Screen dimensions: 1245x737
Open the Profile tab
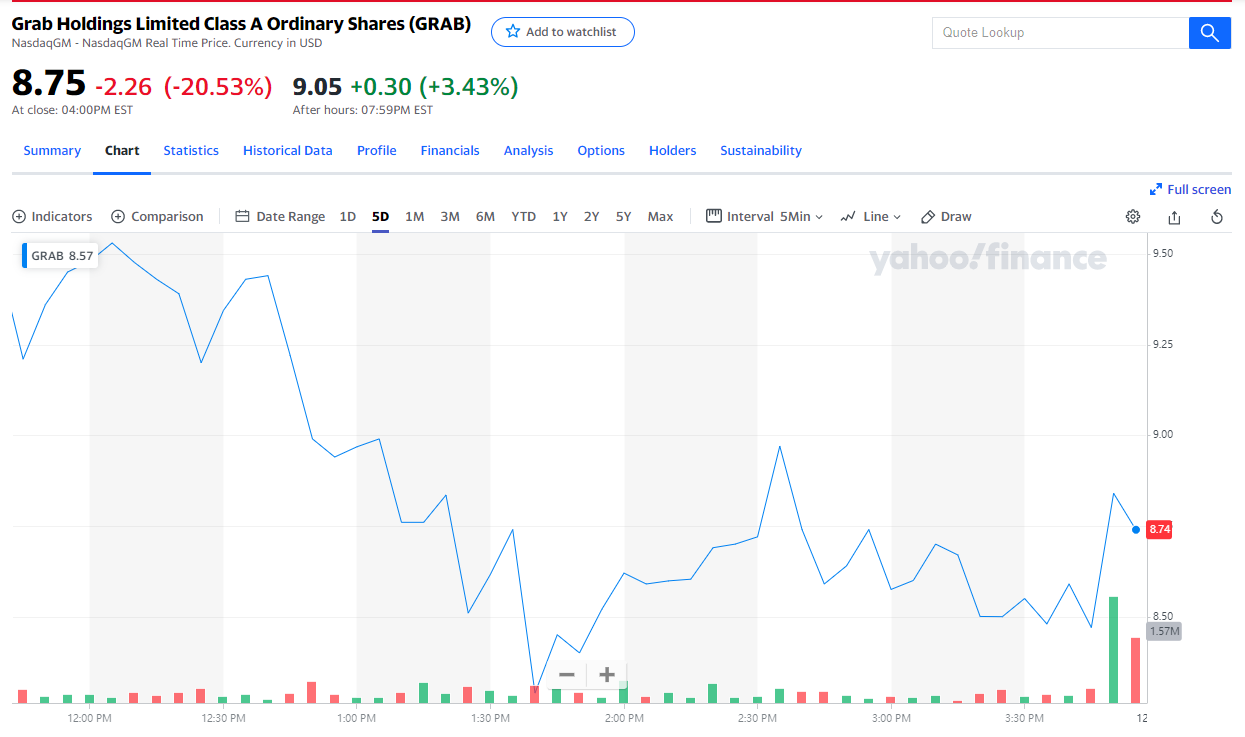point(377,151)
